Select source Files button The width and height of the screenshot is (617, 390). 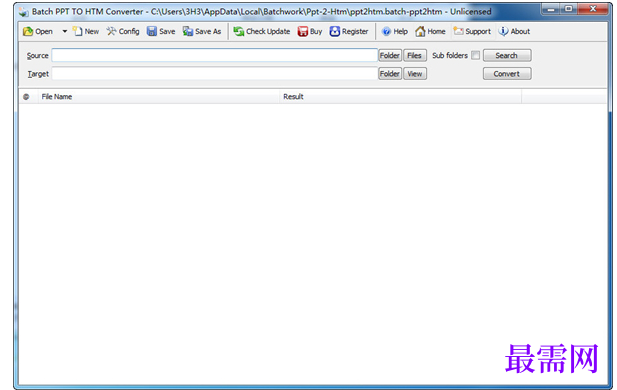[415, 55]
